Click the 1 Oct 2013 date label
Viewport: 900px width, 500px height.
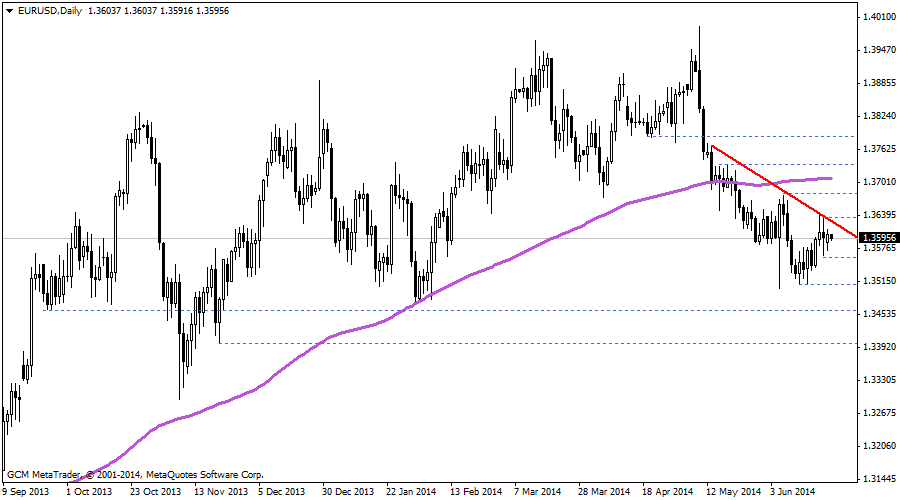[x=89, y=492]
